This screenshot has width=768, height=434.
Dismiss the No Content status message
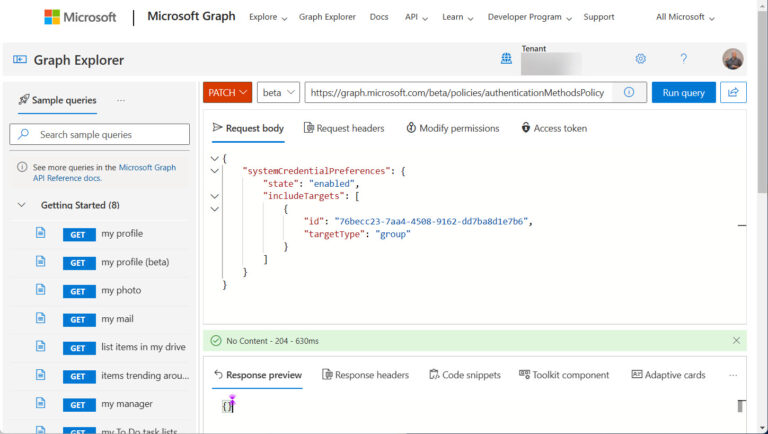tap(736, 341)
